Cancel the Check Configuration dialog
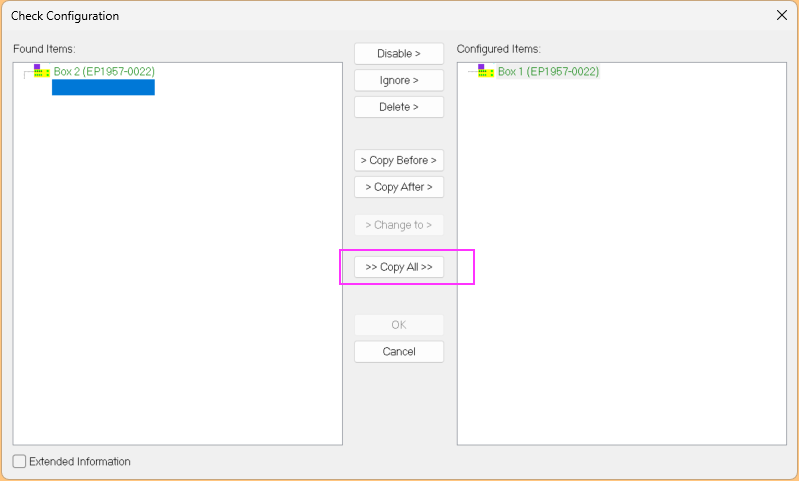Viewport: 799px width, 481px height. pyautogui.click(x=399, y=352)
